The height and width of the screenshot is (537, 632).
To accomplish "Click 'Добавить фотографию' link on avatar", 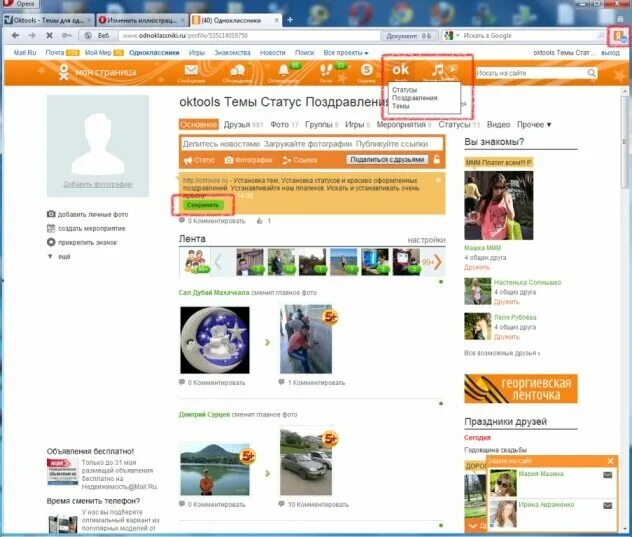I will 98,184.
